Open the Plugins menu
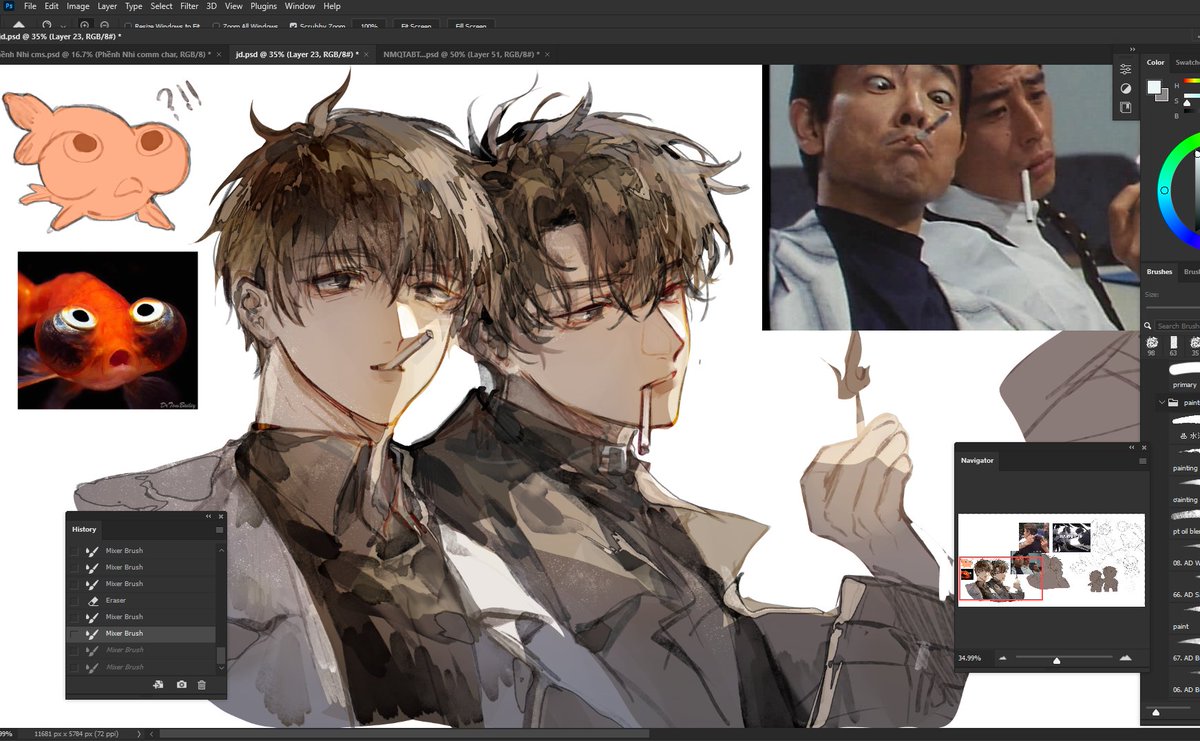 pos(264,6)
